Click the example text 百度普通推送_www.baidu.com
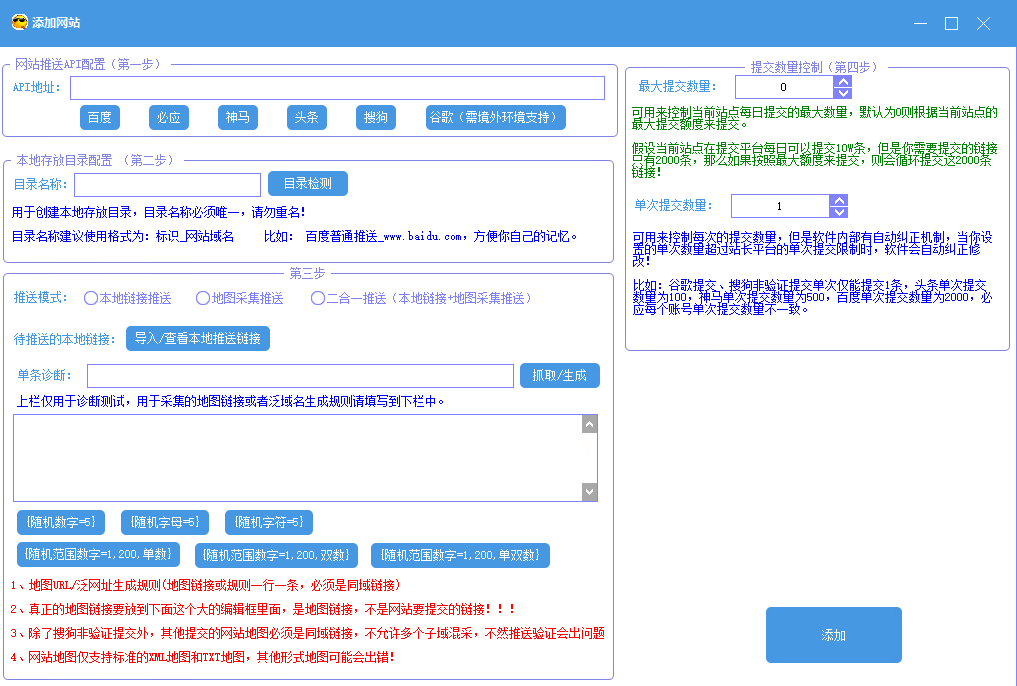Viewport: 1017px width, 686px height. pos(384,237)
